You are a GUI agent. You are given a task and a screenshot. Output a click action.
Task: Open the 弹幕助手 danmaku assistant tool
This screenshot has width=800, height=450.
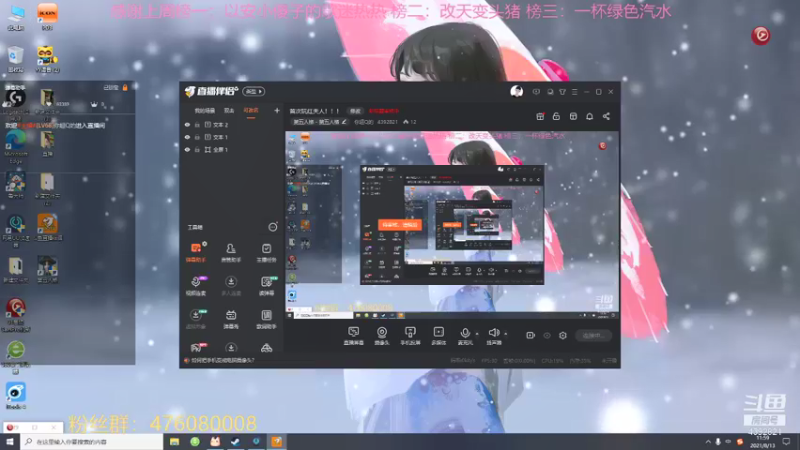(x=195, y=252)
